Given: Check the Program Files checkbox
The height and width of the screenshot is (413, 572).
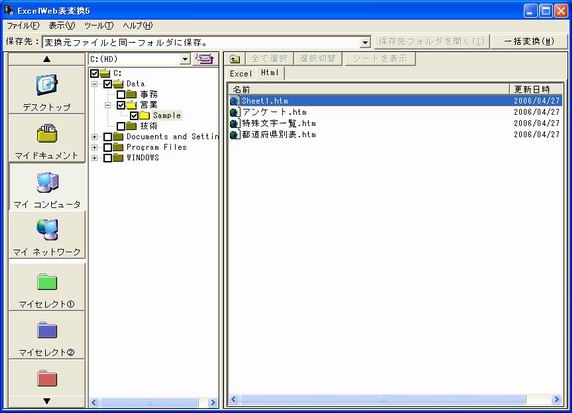Looking at the screenshot, I should [x=108, y=147].
